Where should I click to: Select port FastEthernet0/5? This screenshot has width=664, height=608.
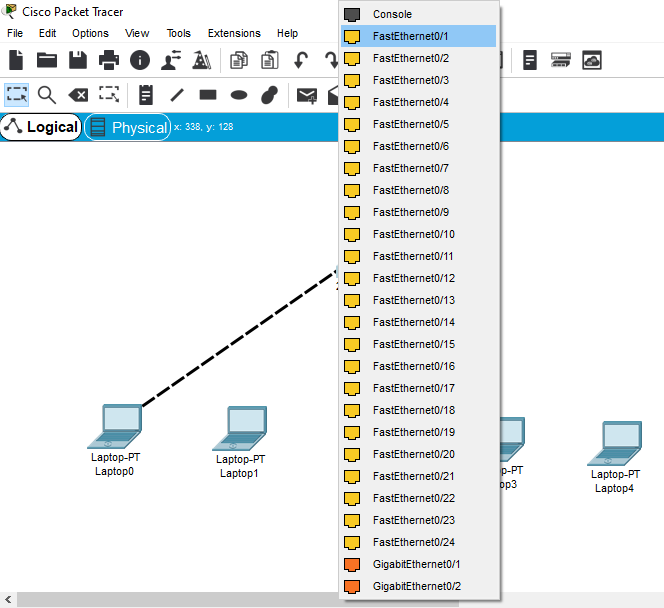(x=418, y=124)
